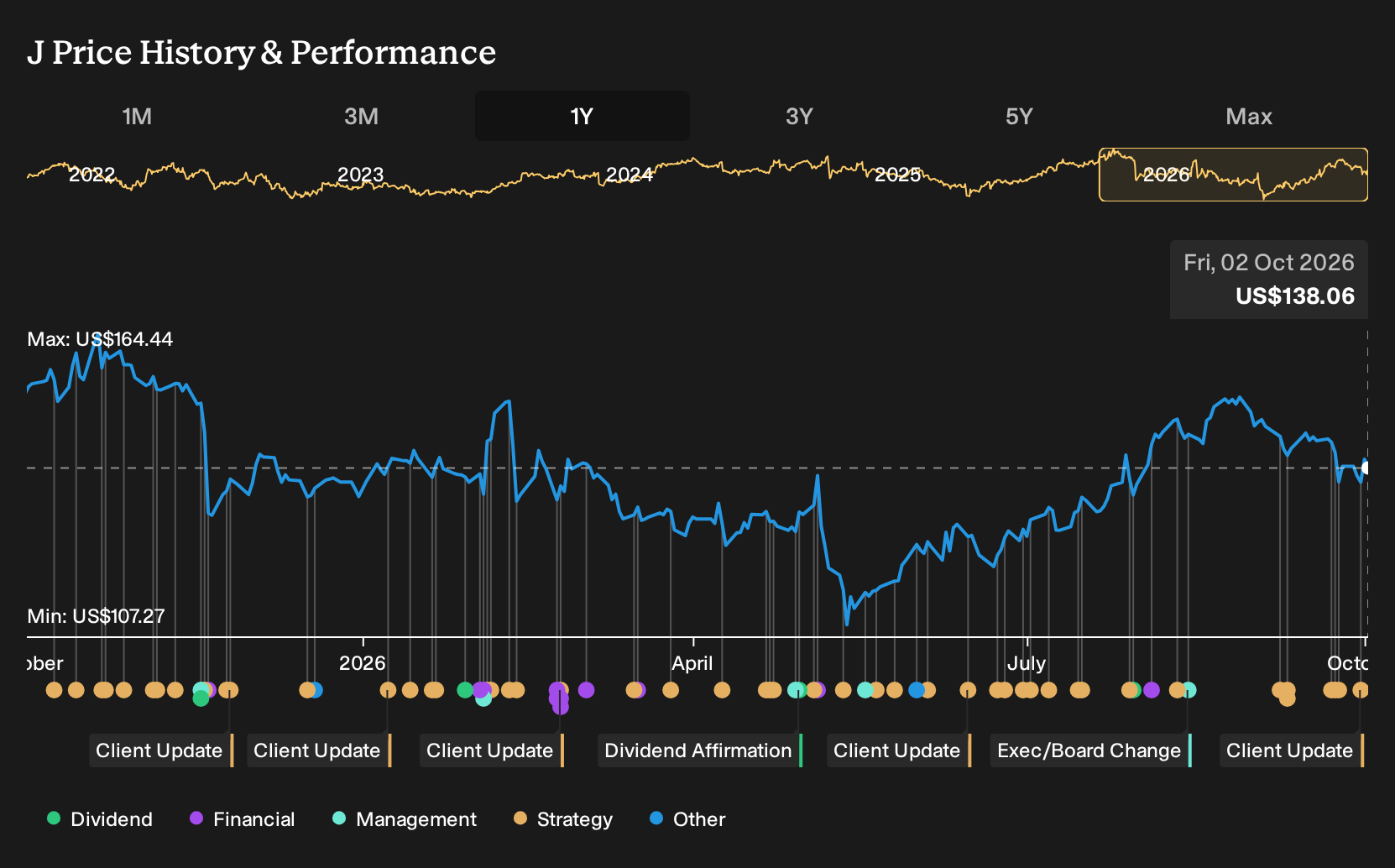Image resolution: width=1395 pixels, height=868 pixels.
Task: Open the Dividend Affirmation event label
Action: point(700,750)
